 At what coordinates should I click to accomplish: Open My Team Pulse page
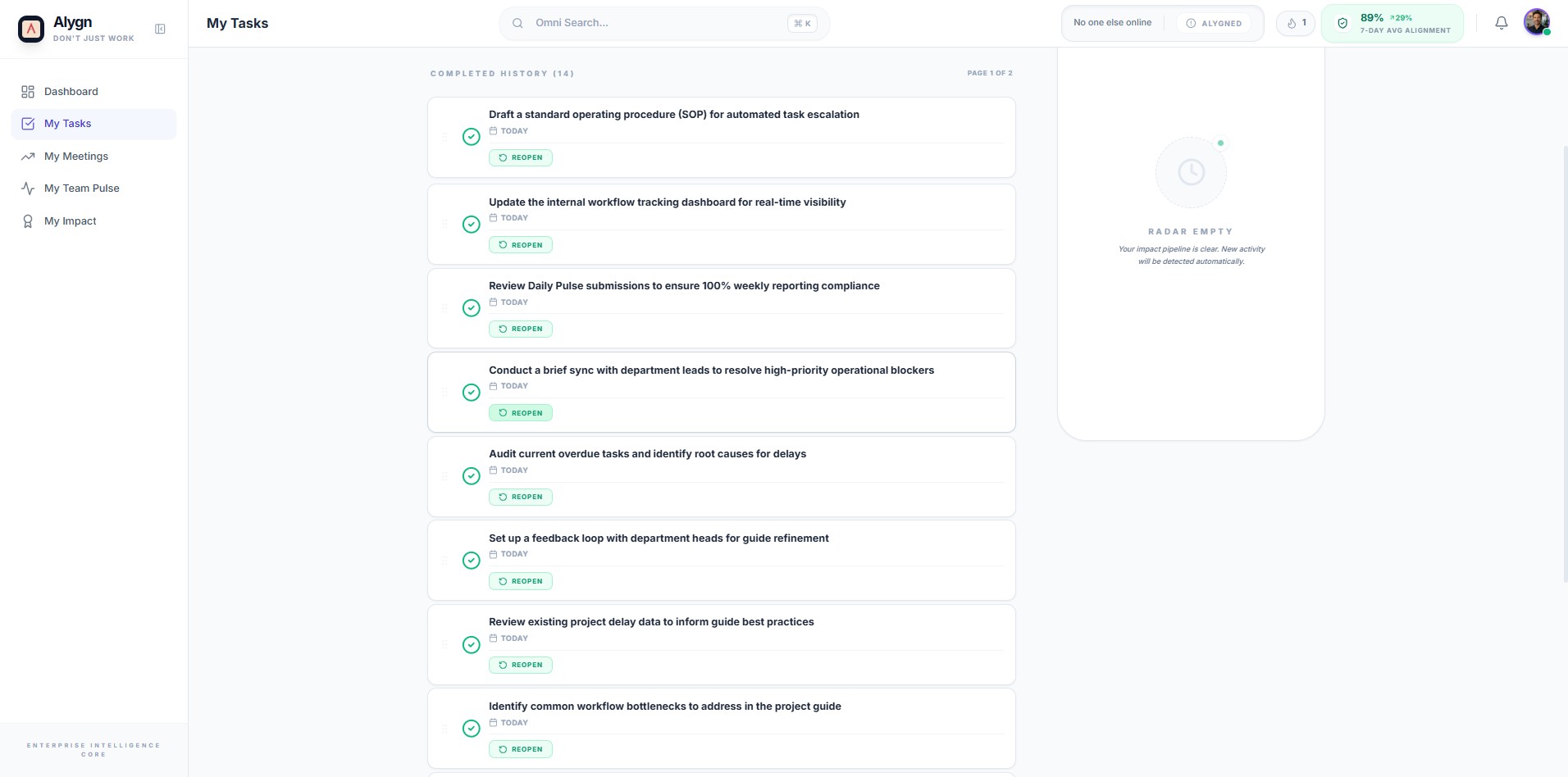(93, 189)
